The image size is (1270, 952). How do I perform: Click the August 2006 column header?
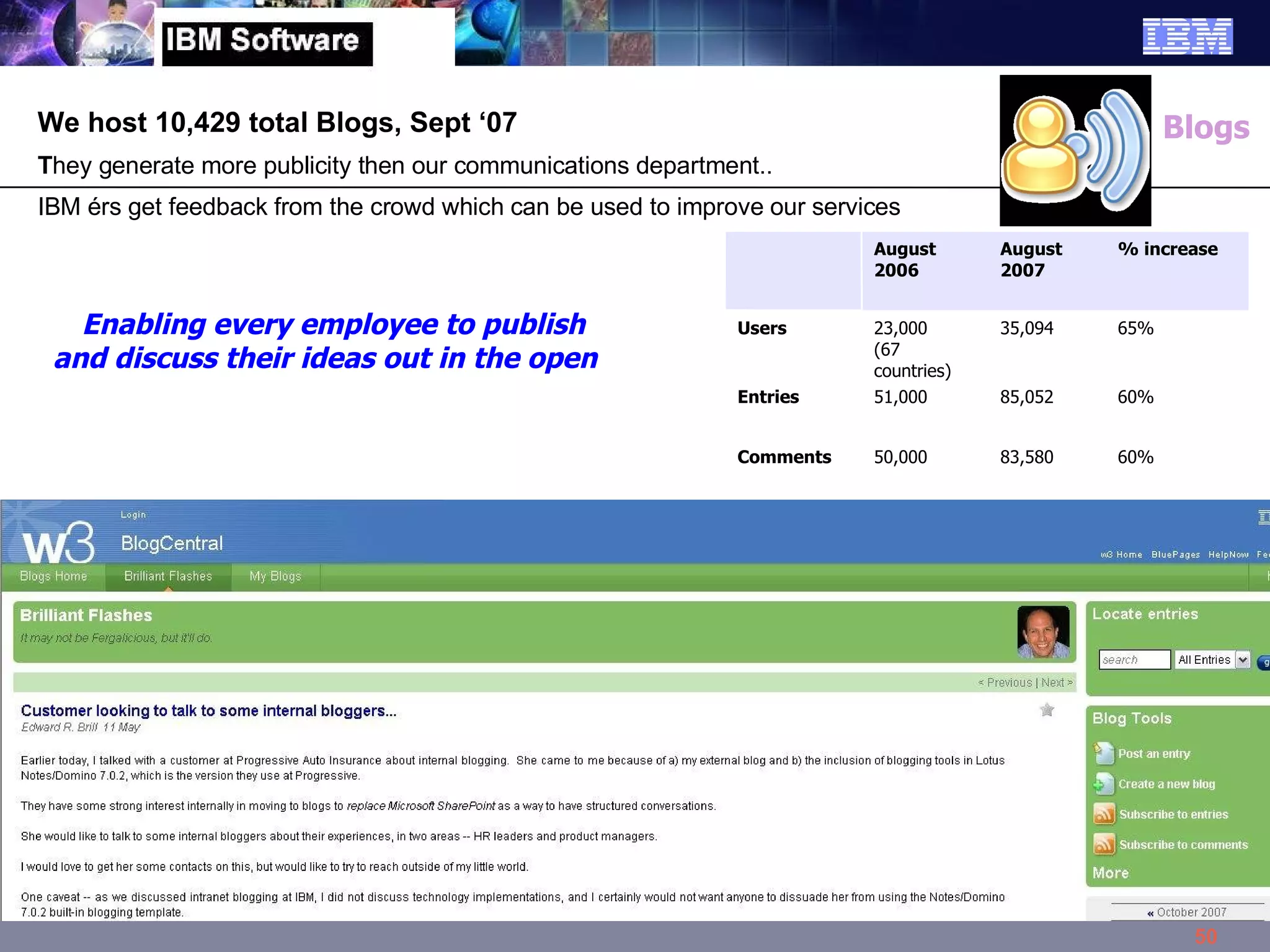point(905,260)
